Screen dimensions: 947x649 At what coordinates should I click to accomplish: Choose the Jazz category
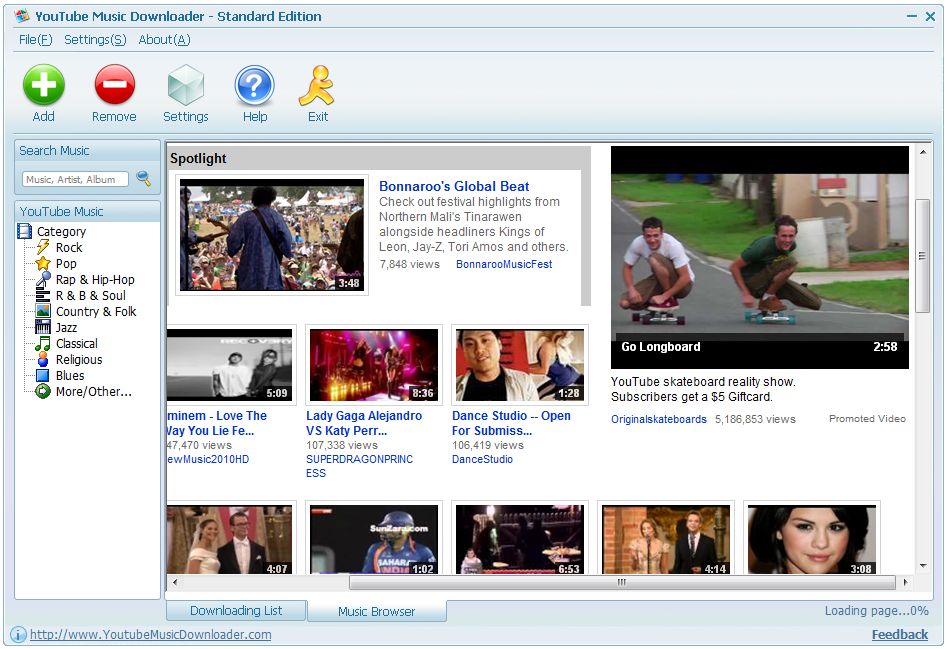(x=66, y=327)
